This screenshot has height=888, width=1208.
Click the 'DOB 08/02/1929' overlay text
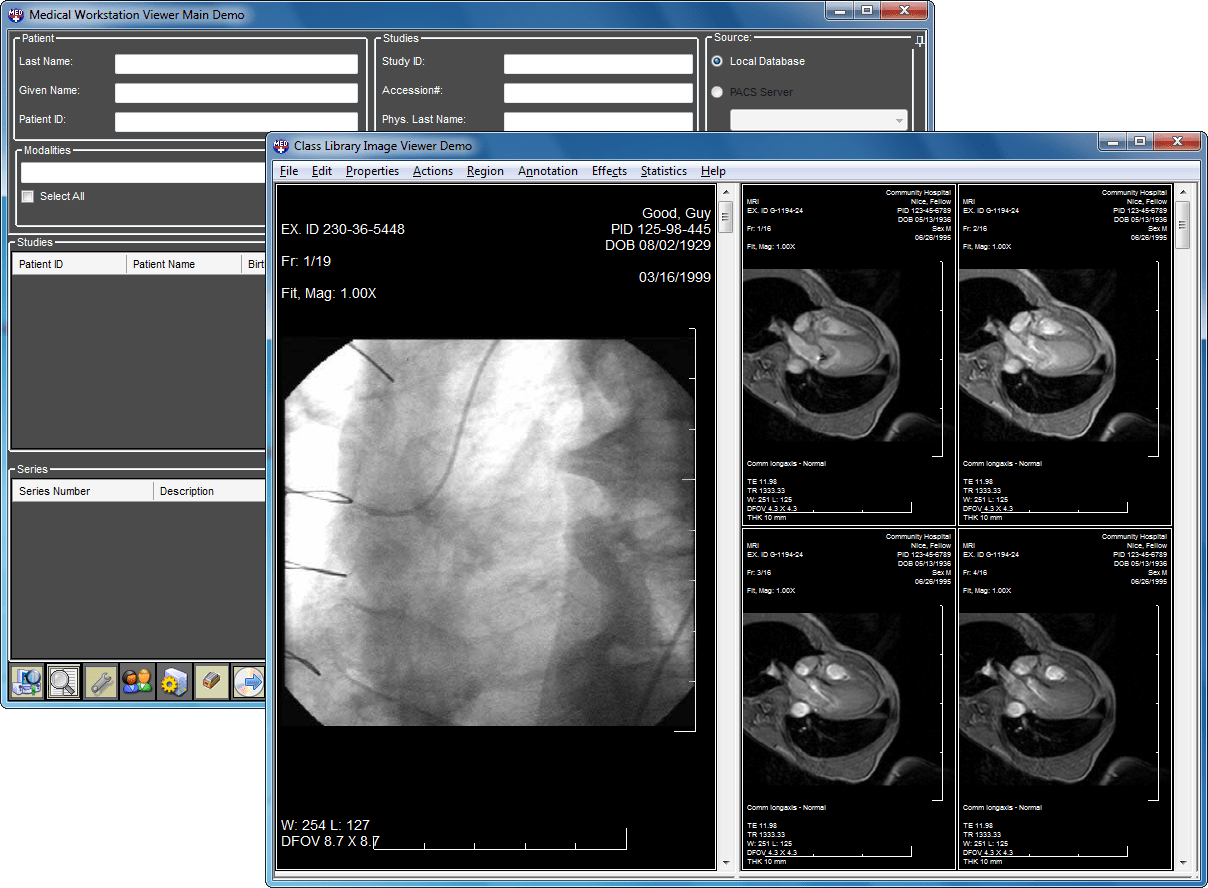(x=658, y=245)
